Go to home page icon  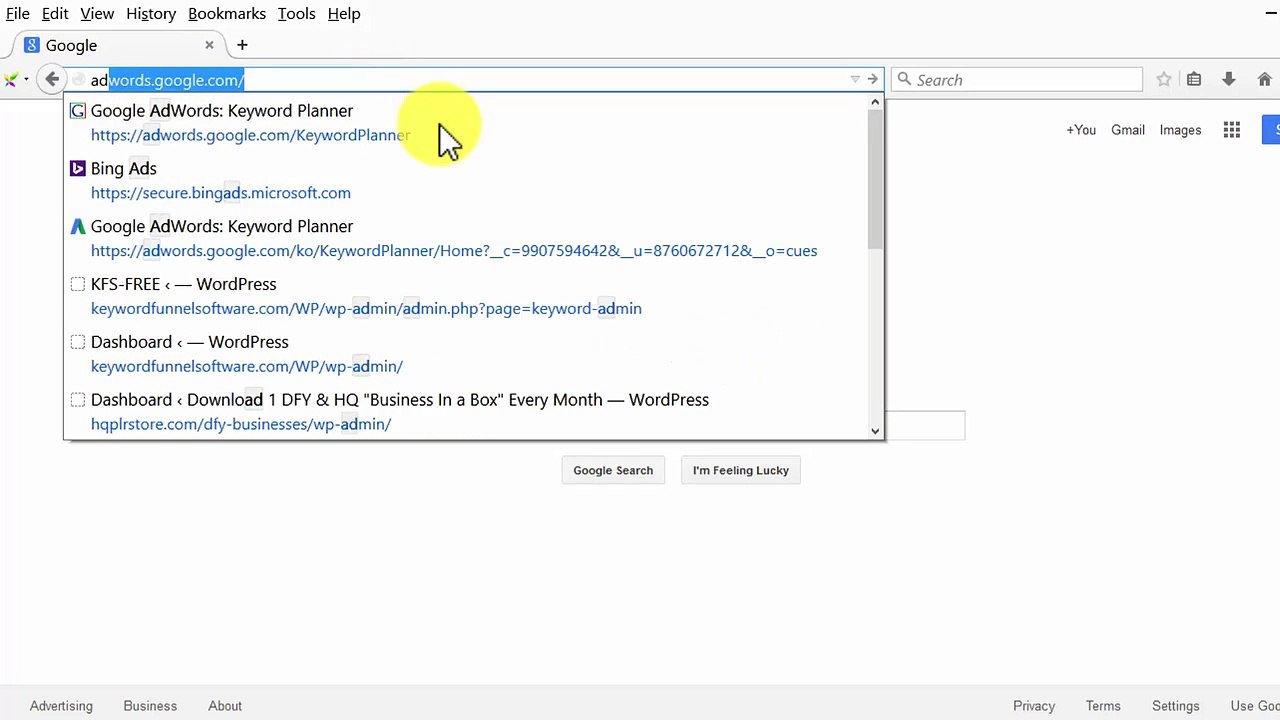tap(1263, 80)
